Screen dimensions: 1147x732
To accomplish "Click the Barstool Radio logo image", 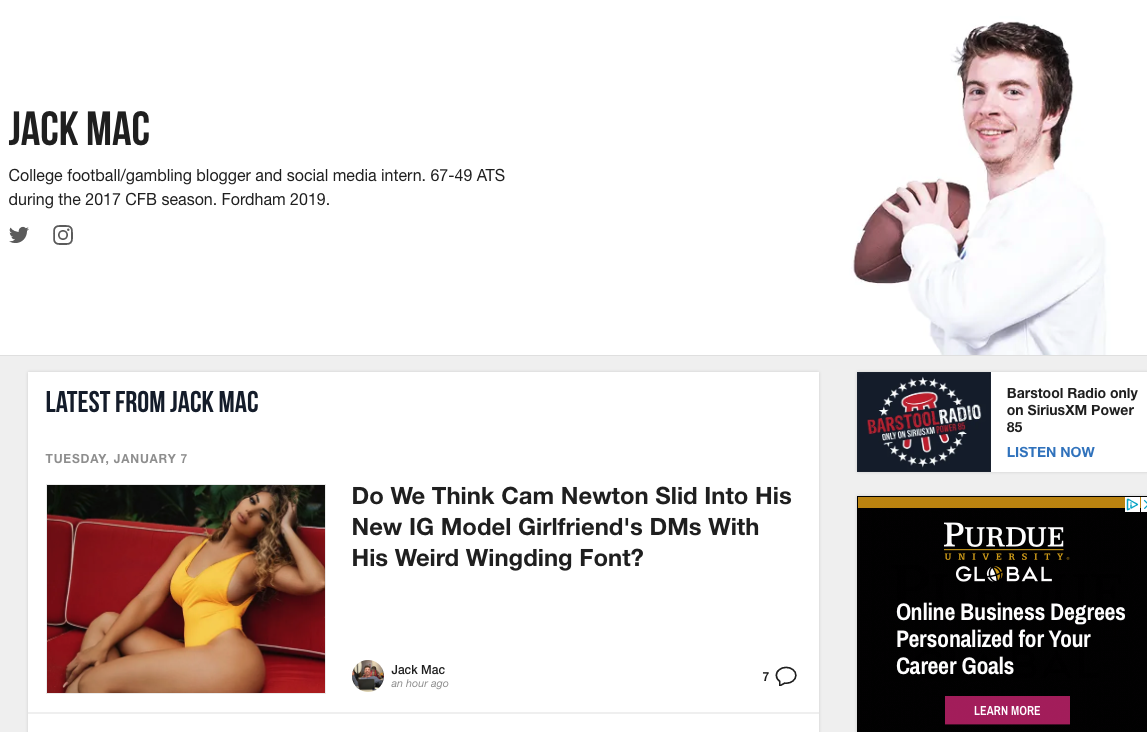I will tap(924, 422).
